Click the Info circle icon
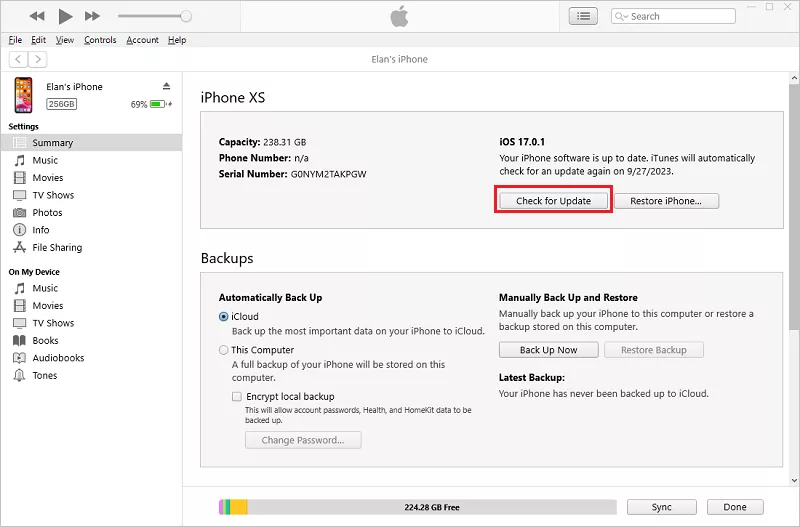 click(19, 230)
